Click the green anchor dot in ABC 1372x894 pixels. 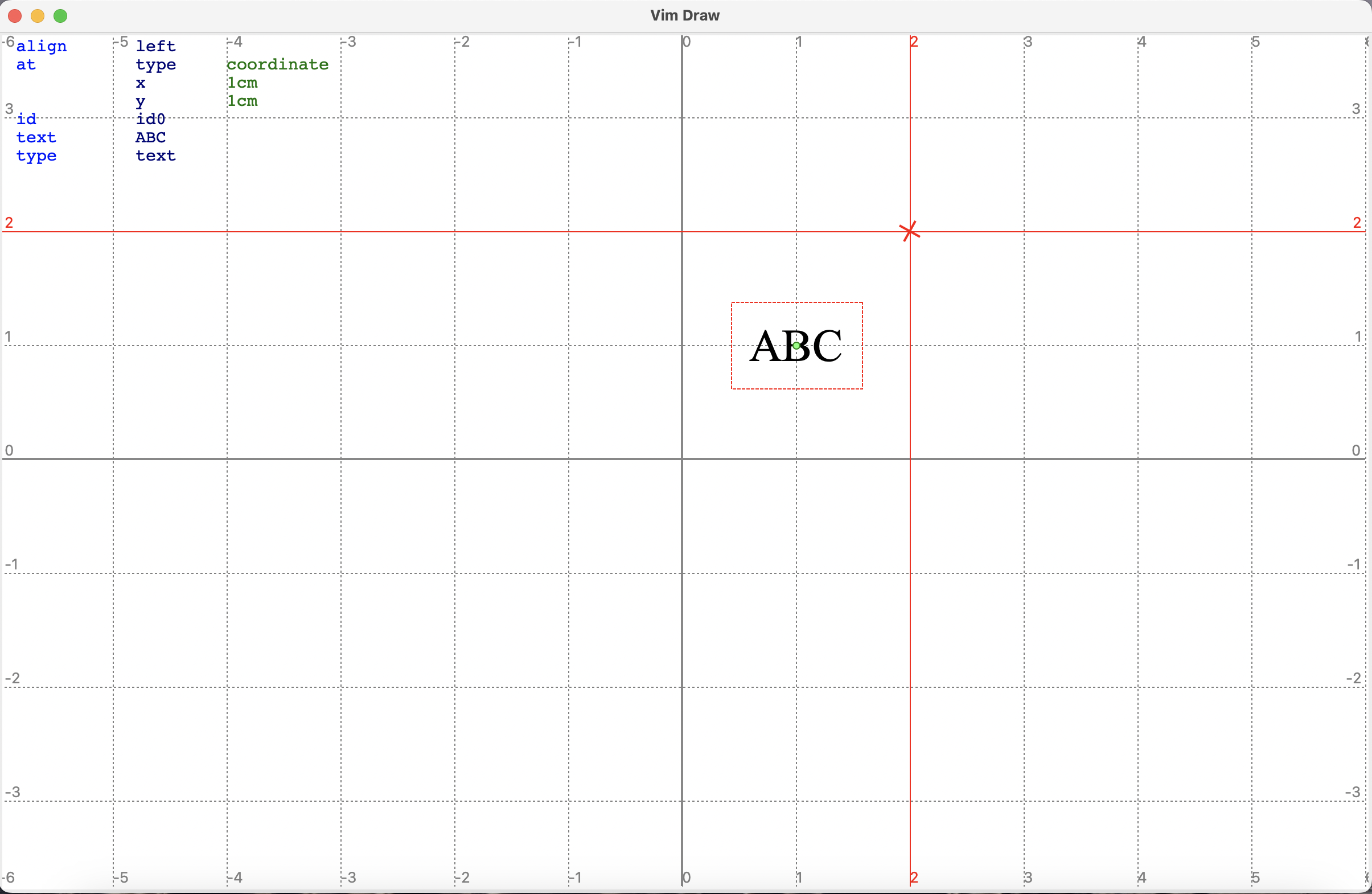coord(796,346)
